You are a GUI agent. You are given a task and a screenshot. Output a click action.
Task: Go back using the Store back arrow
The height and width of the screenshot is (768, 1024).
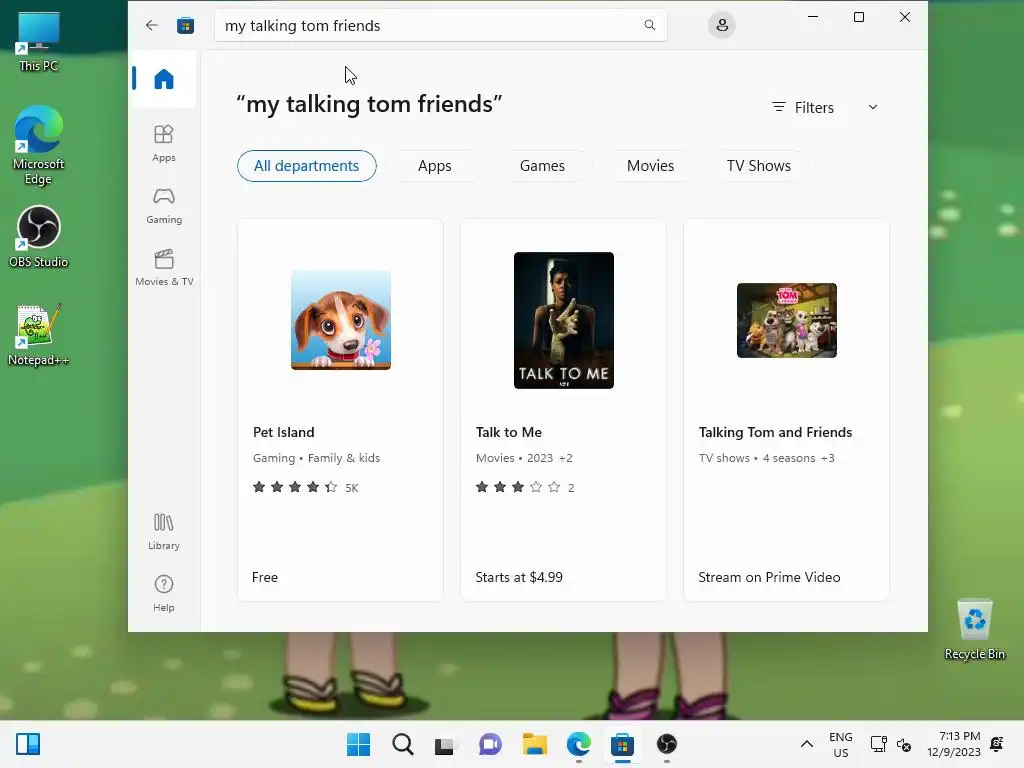click(152, 25)
